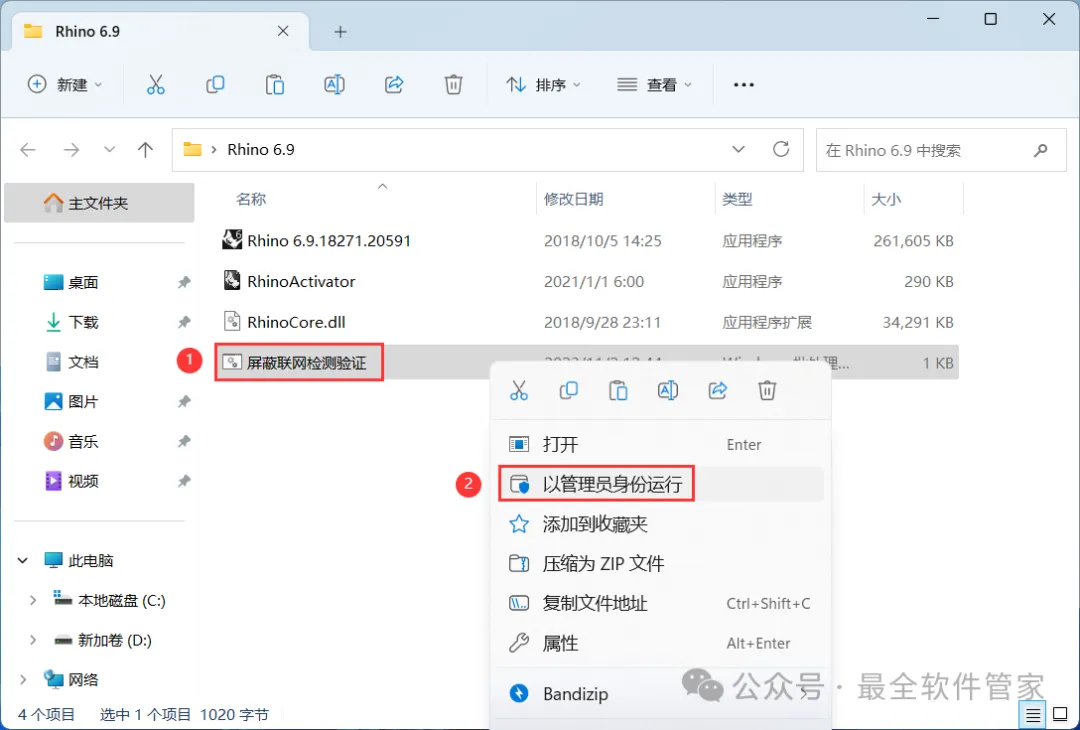Image resolution: width=1080 pixels, height=730 pixels.
Task: Expand recent locations dropdown arrow
Action: (x=109, y=149)
